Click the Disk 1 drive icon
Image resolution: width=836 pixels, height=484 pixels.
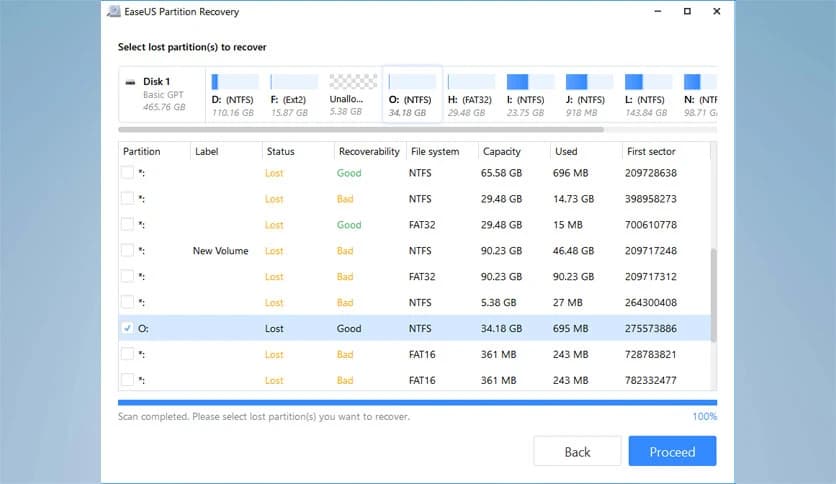130,82
